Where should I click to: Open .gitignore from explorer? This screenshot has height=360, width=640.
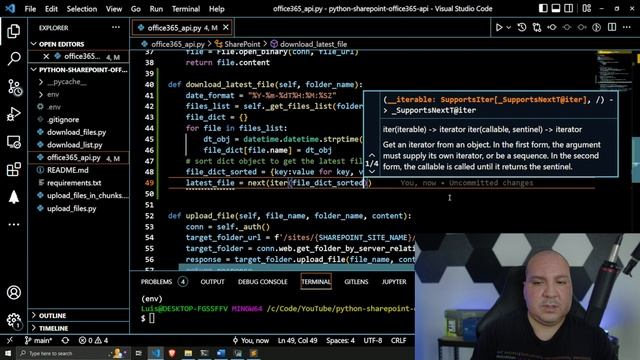63,120
